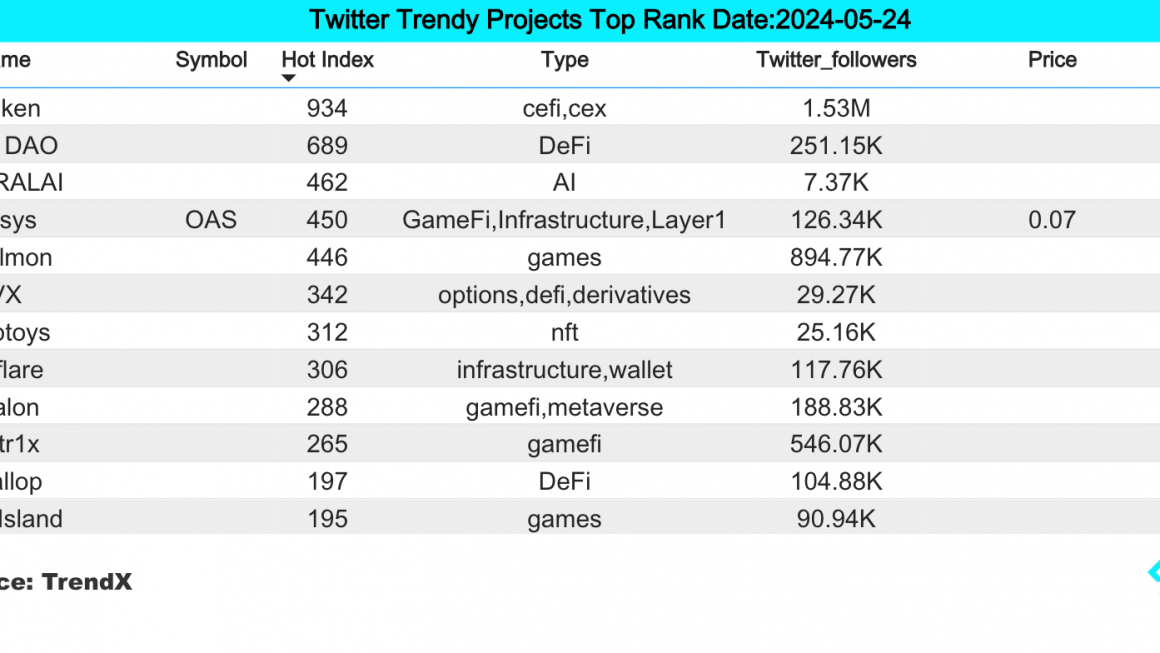Select the Hot Index column header

(328, 60)
